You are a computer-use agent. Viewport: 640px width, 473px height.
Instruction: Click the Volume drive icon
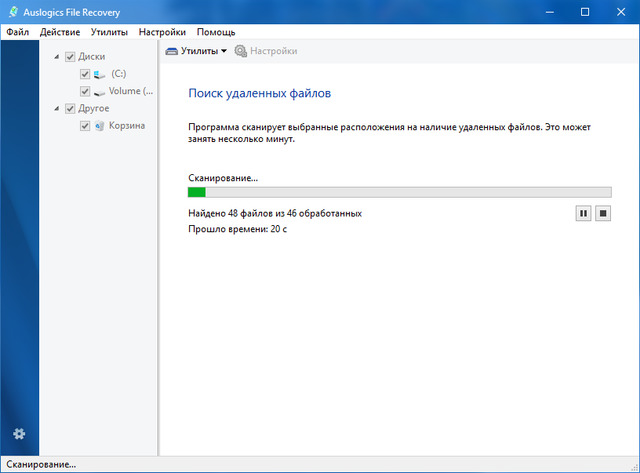pyautogui.click(x=99, y=91)
